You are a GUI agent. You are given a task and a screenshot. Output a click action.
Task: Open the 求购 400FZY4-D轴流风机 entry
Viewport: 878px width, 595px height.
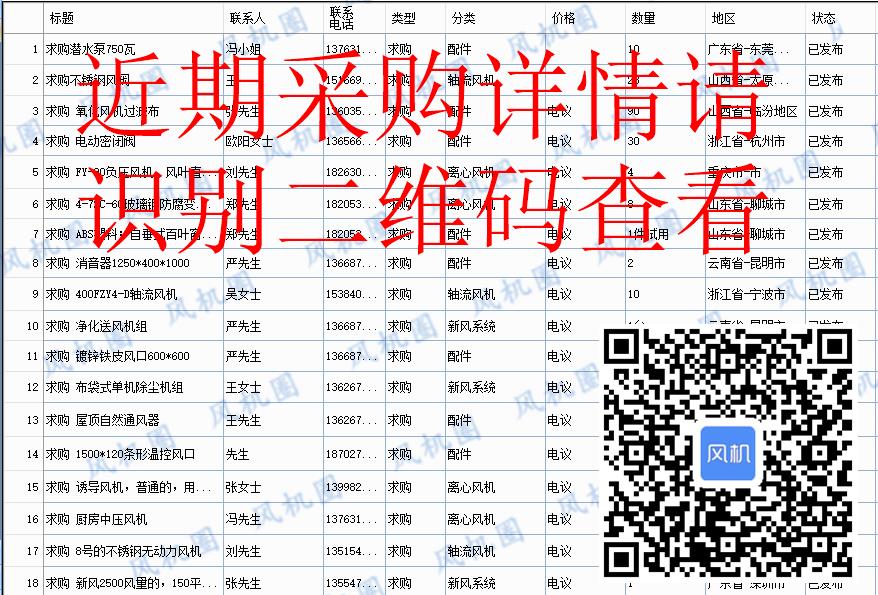click(x=111, y=295)
